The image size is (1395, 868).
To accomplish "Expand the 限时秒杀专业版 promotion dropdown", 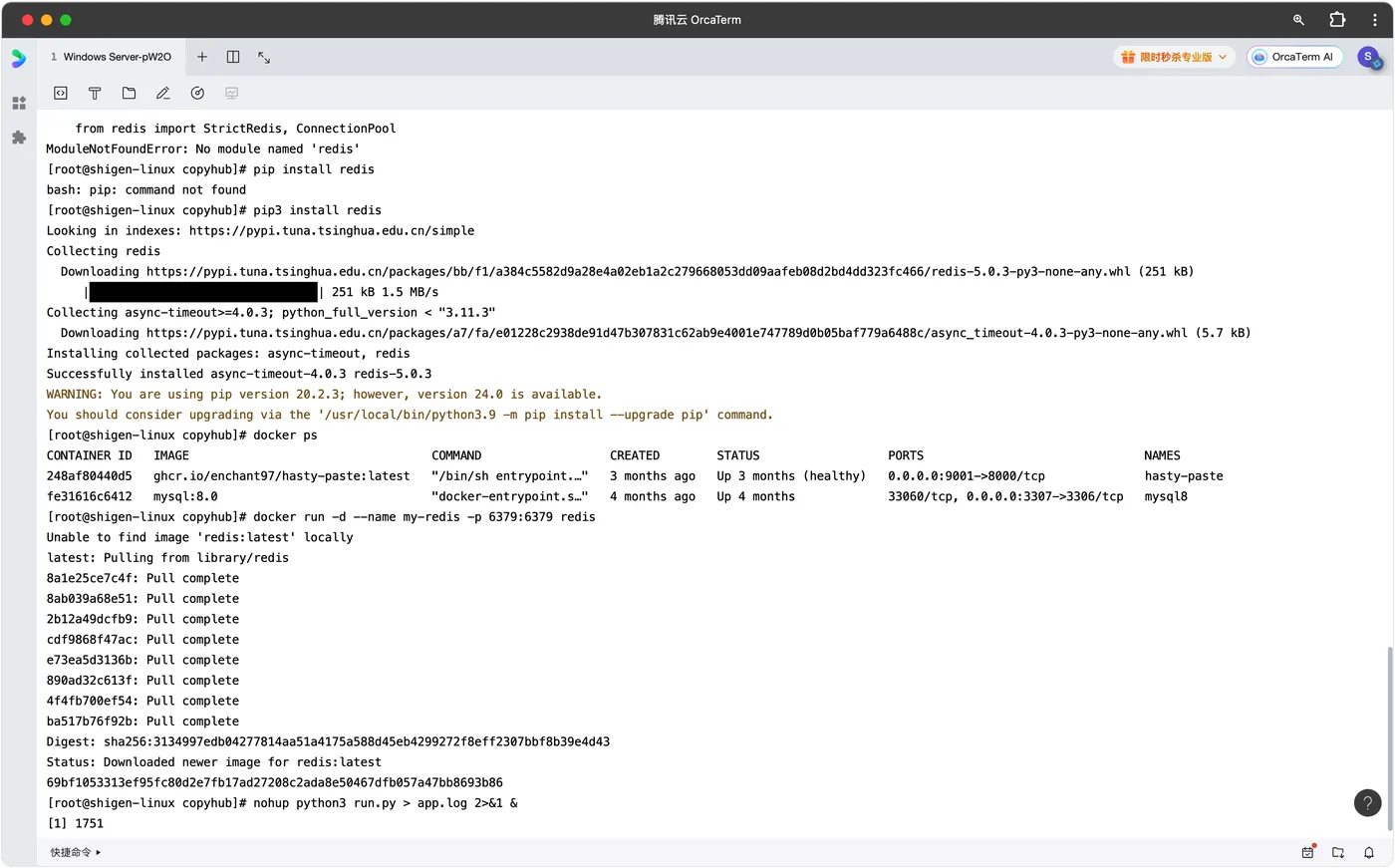I will pos(1174,57).
